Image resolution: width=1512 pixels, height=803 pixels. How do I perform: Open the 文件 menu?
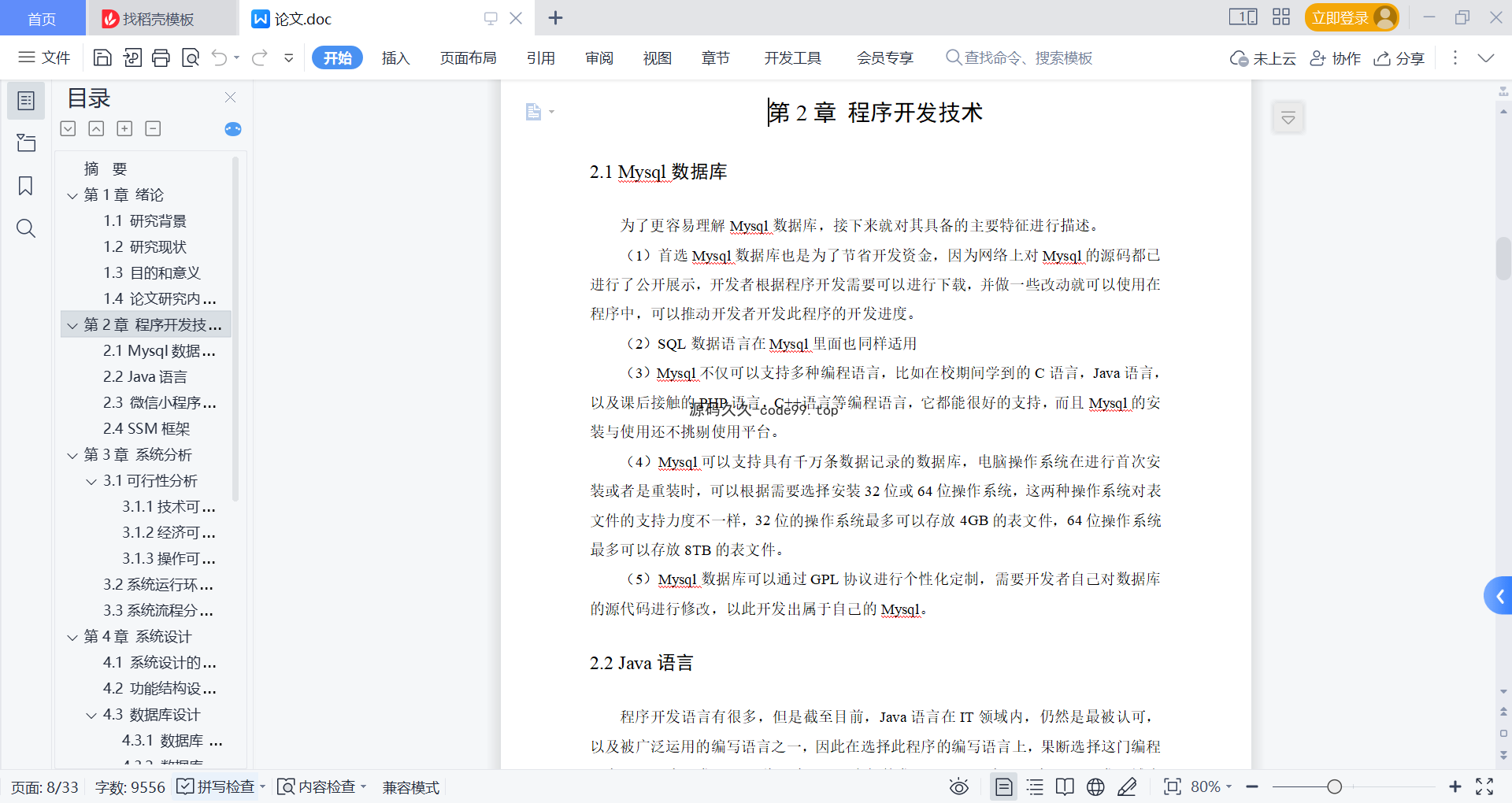click(x=44, y=57)
